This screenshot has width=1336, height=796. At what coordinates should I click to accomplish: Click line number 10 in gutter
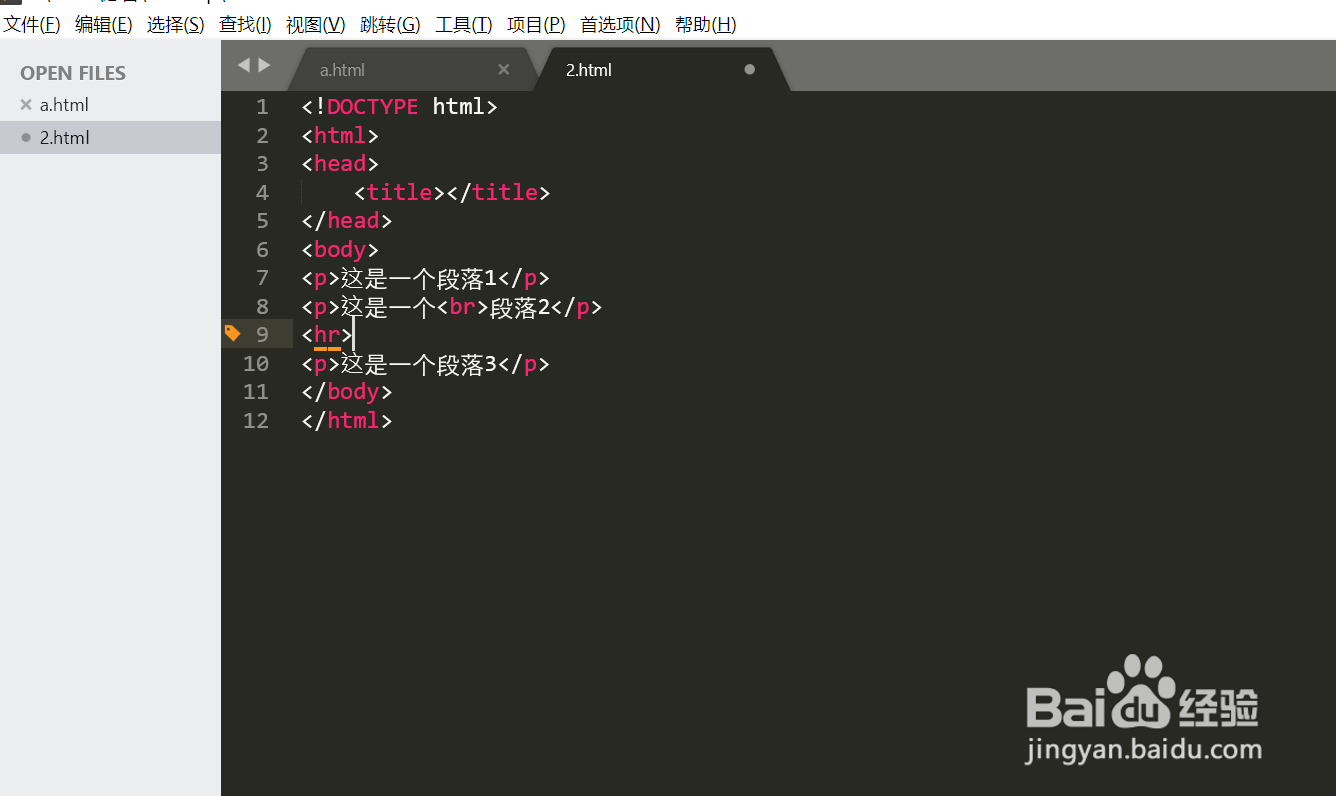[x=256, y=364]
